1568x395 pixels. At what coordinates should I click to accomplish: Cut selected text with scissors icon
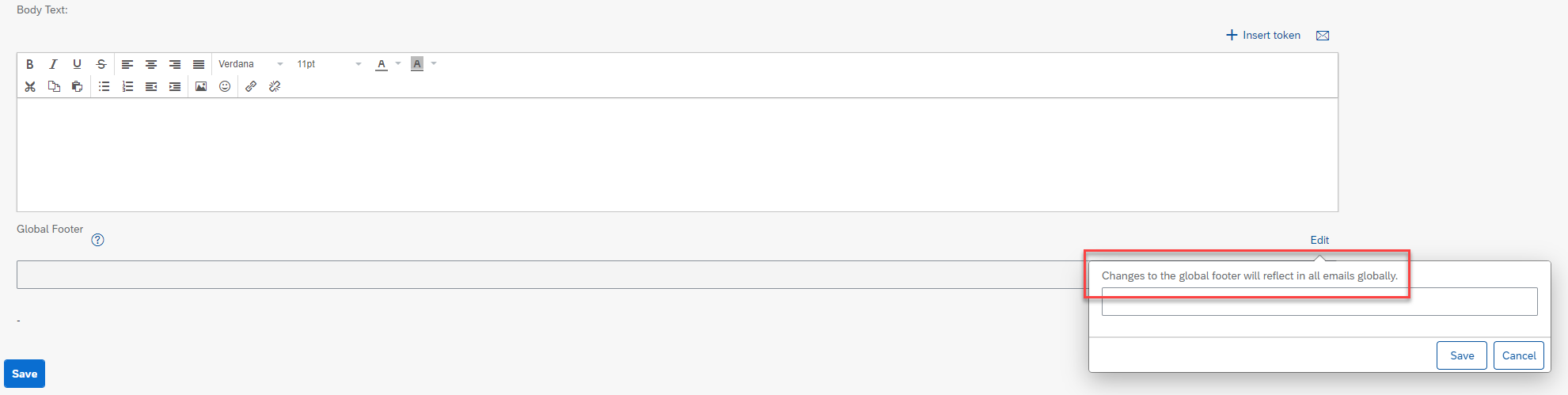click(x=30, y=86)
